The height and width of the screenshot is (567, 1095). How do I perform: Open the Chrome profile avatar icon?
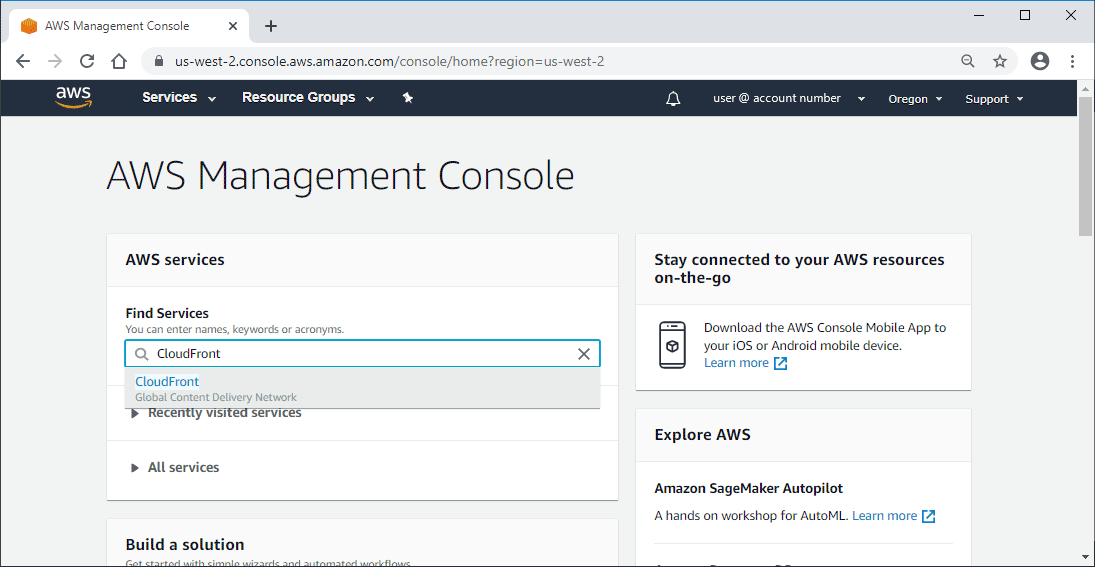tap(1040, 61)
